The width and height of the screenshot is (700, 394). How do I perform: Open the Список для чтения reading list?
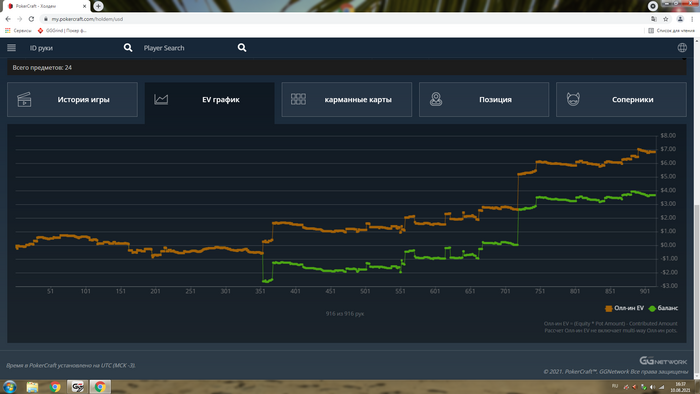click(x=671, y=30)
